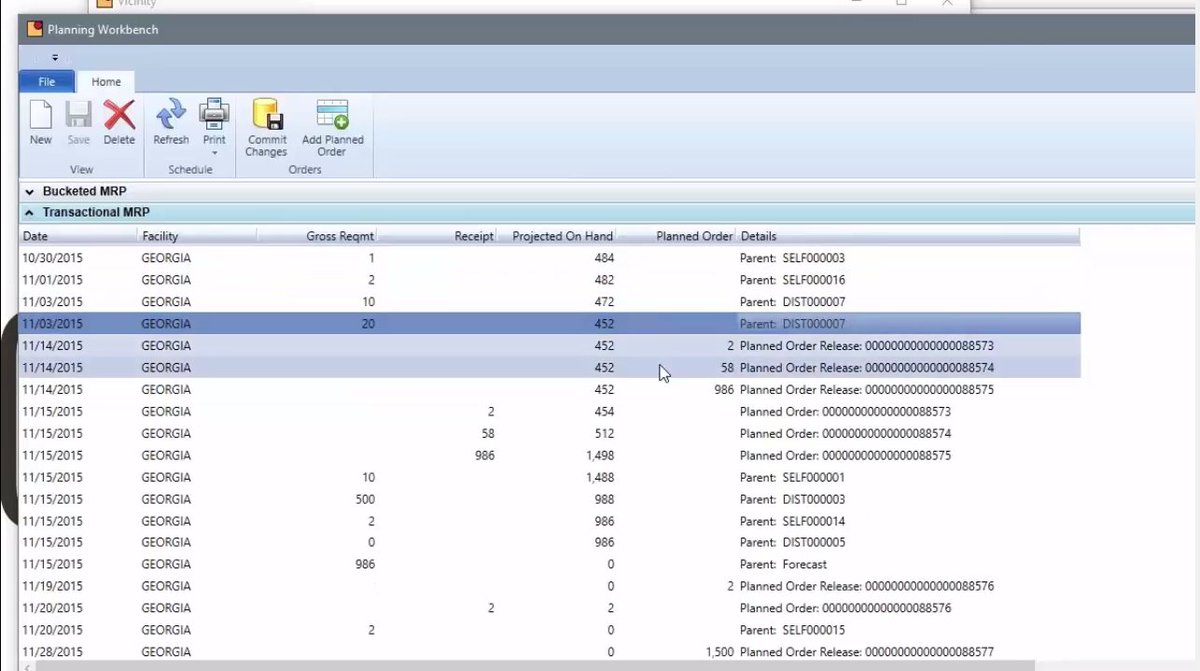Select the row with Parent: SELF000015

tap(550, 630)
